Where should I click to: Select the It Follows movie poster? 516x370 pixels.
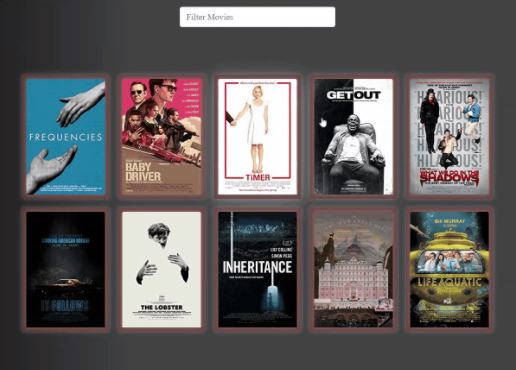pyautogui.click(x=66, y=270)
